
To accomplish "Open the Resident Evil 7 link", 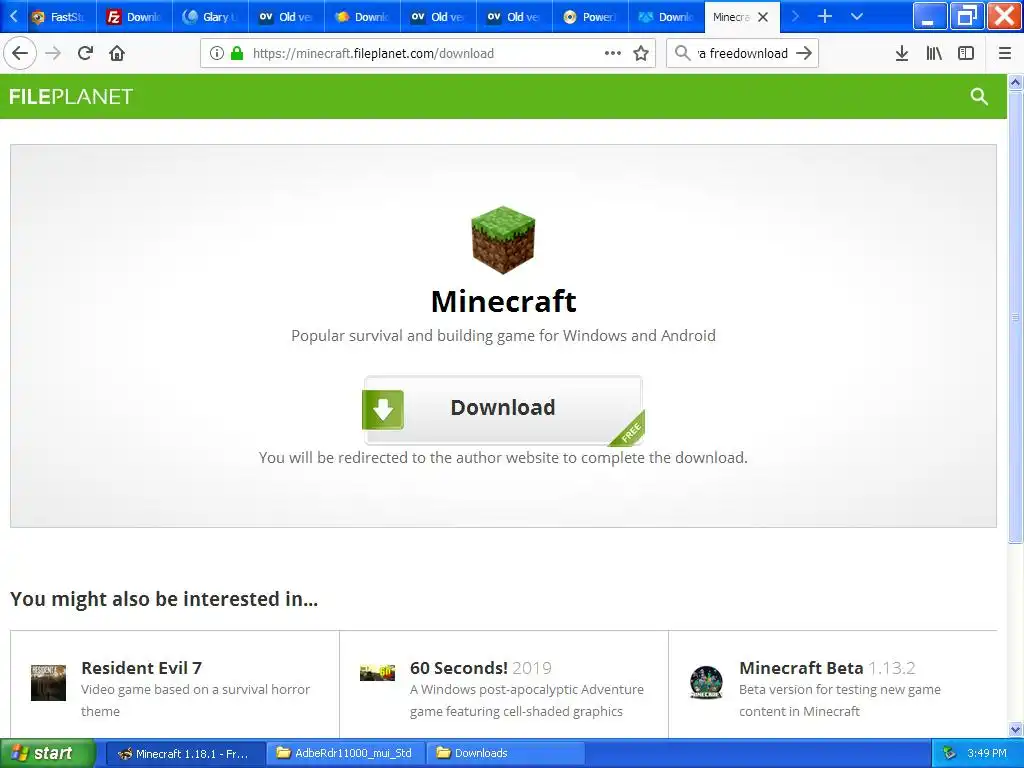I will 142,668.
